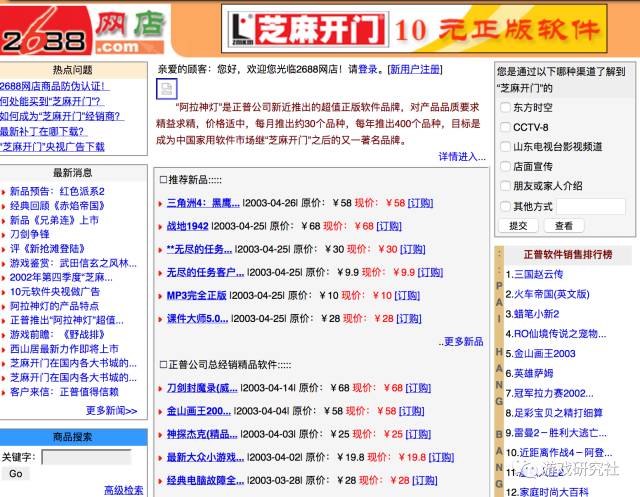This screenshot has width=640, height=497.
Task: Open the 新用户注册 registration link
Action: (415, 69)
